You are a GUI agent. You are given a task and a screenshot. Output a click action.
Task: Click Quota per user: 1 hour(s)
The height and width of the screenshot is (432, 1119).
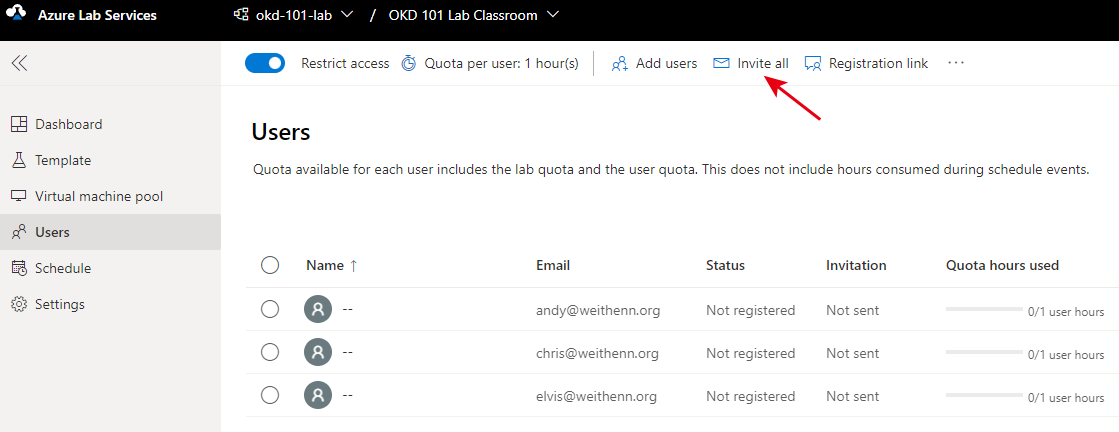coord(501,64)
